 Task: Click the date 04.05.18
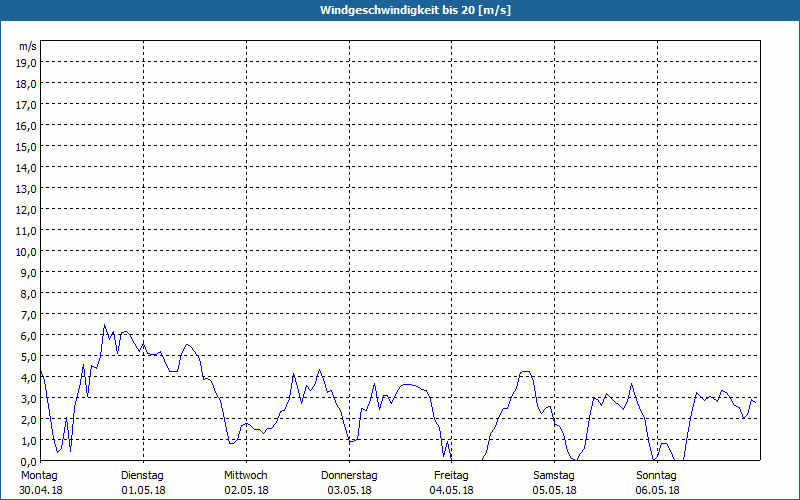(x=452, y=490)
